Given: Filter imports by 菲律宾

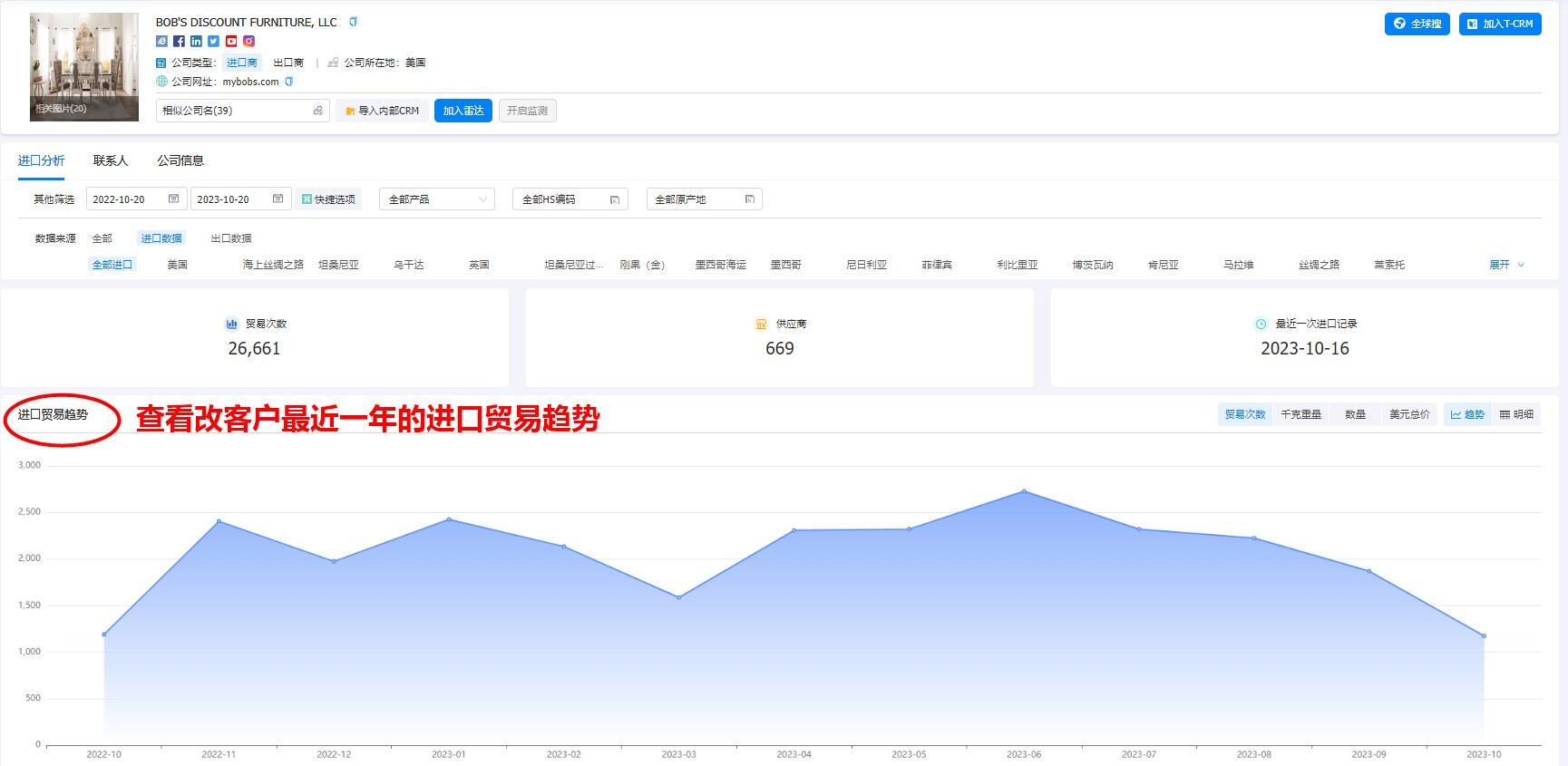Looking at the screenshot, I should tap(937, 265).
